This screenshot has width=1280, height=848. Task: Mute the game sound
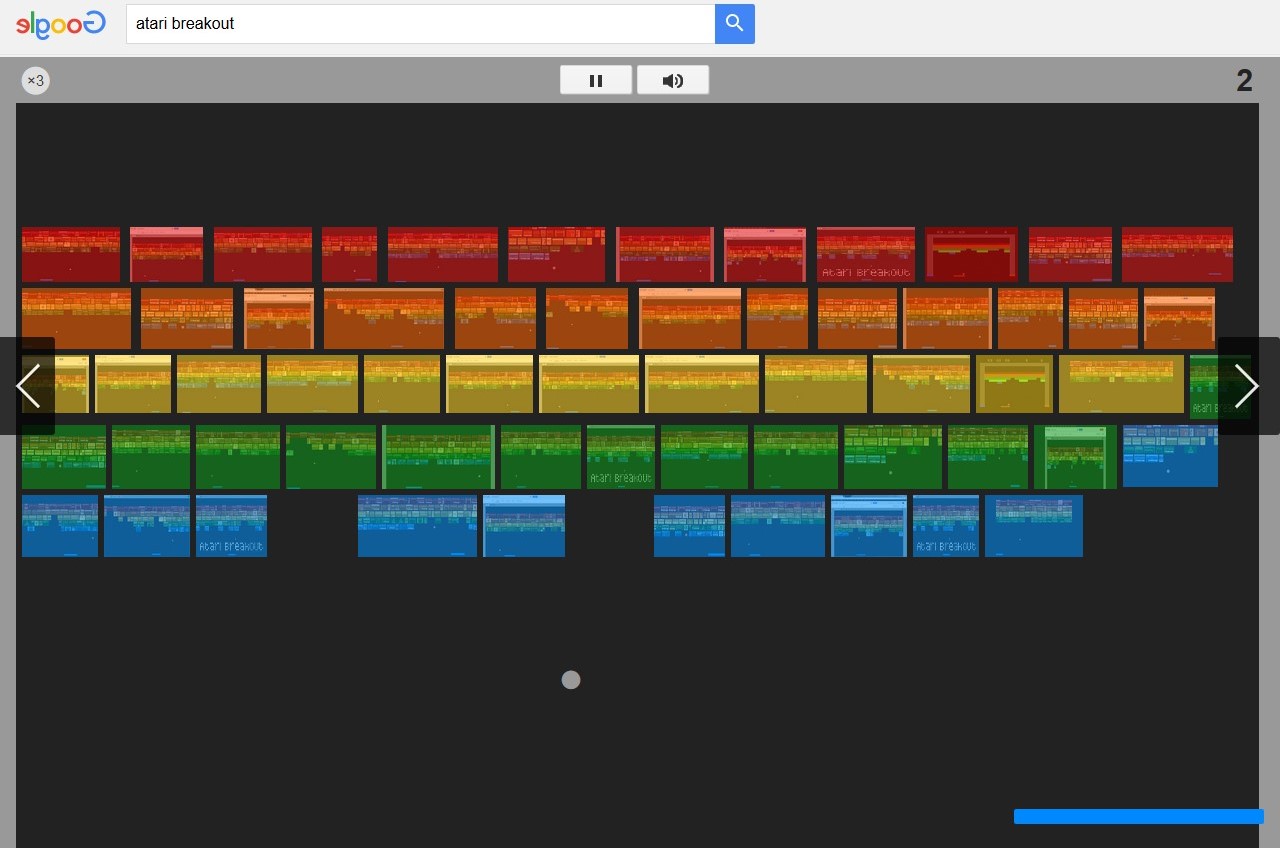coord(673,80)
